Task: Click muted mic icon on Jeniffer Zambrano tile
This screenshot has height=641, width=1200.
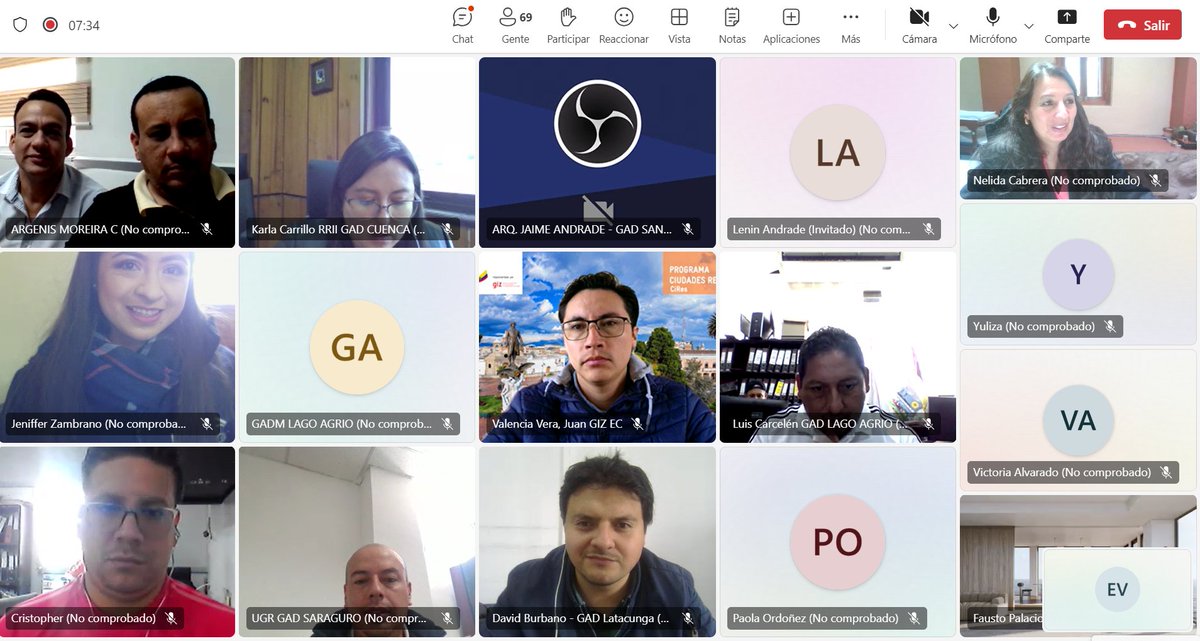Action: [207, 424]
